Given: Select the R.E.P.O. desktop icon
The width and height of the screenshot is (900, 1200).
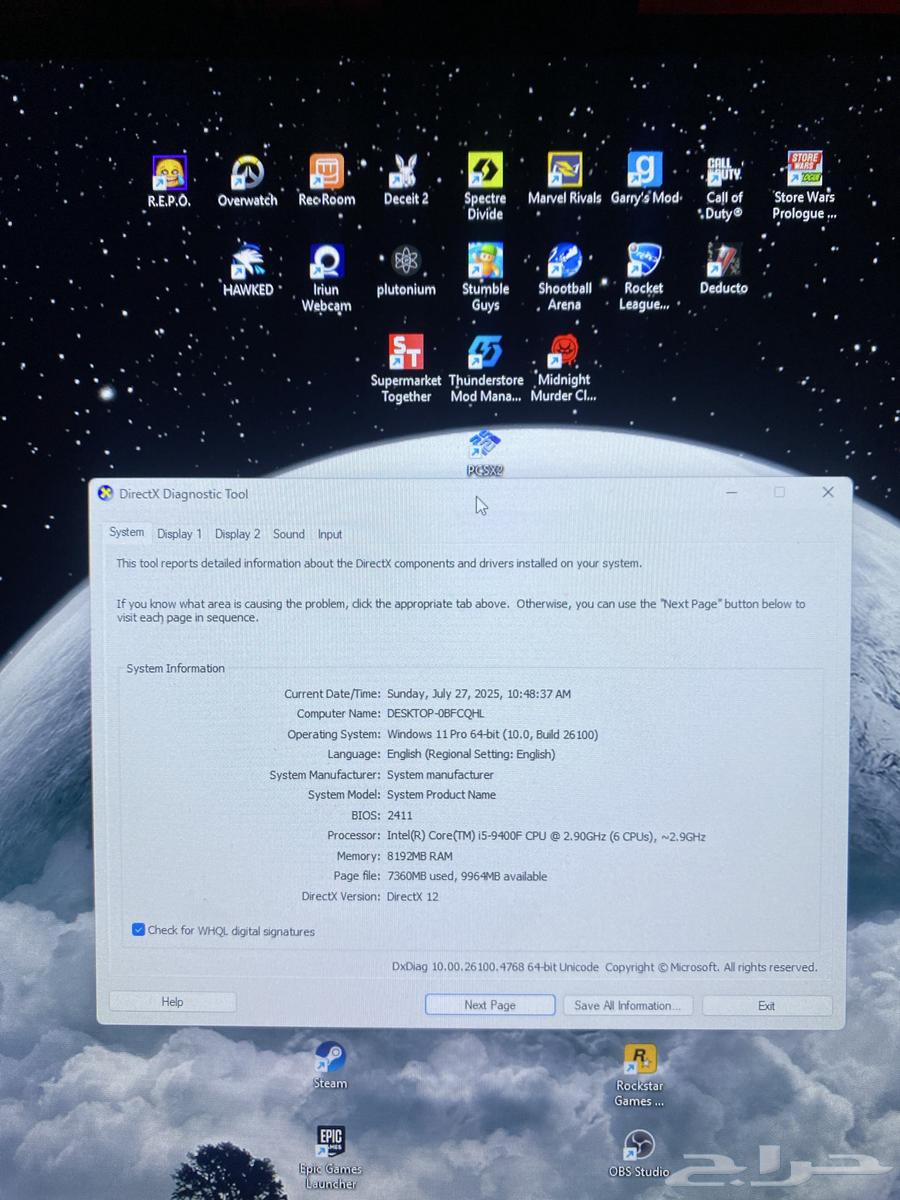Looking at the screenshot, I should (168, 181).
